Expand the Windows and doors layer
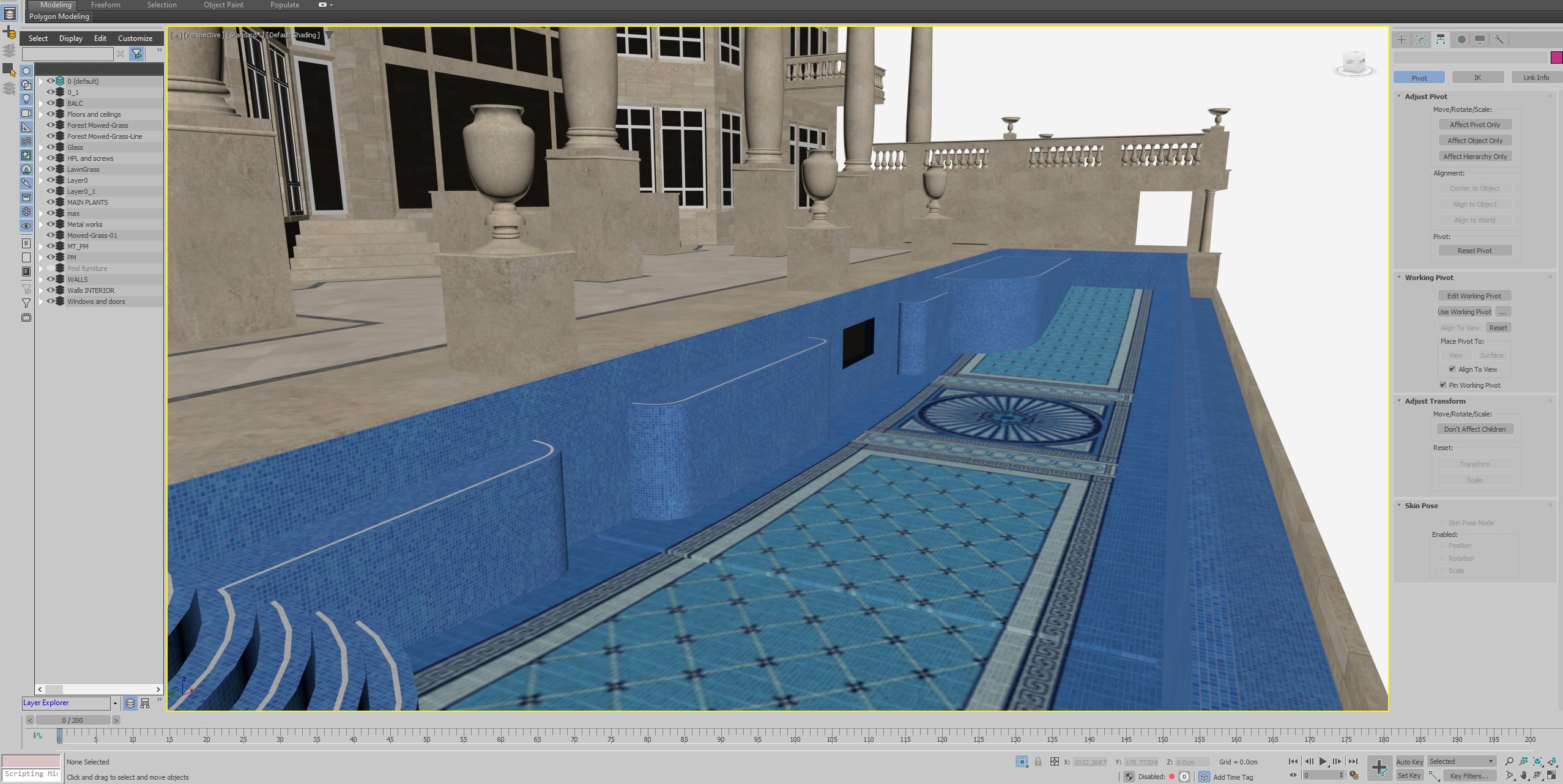Viewport: 1563px width, 784px height. [x=41, y=301]
